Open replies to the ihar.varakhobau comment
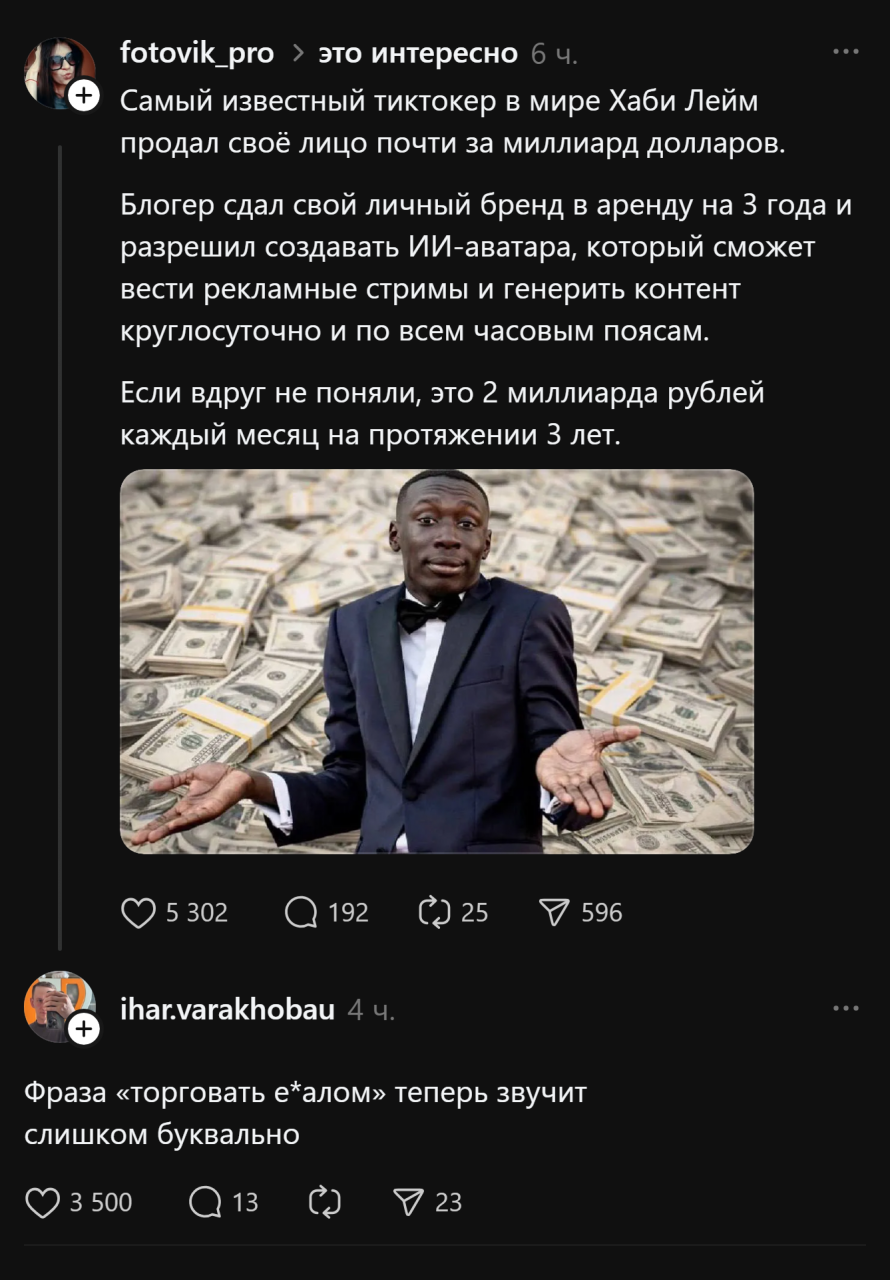The width and height of the screenshot is (890, 1280). pyautogui.click(x=205, y=1202)
